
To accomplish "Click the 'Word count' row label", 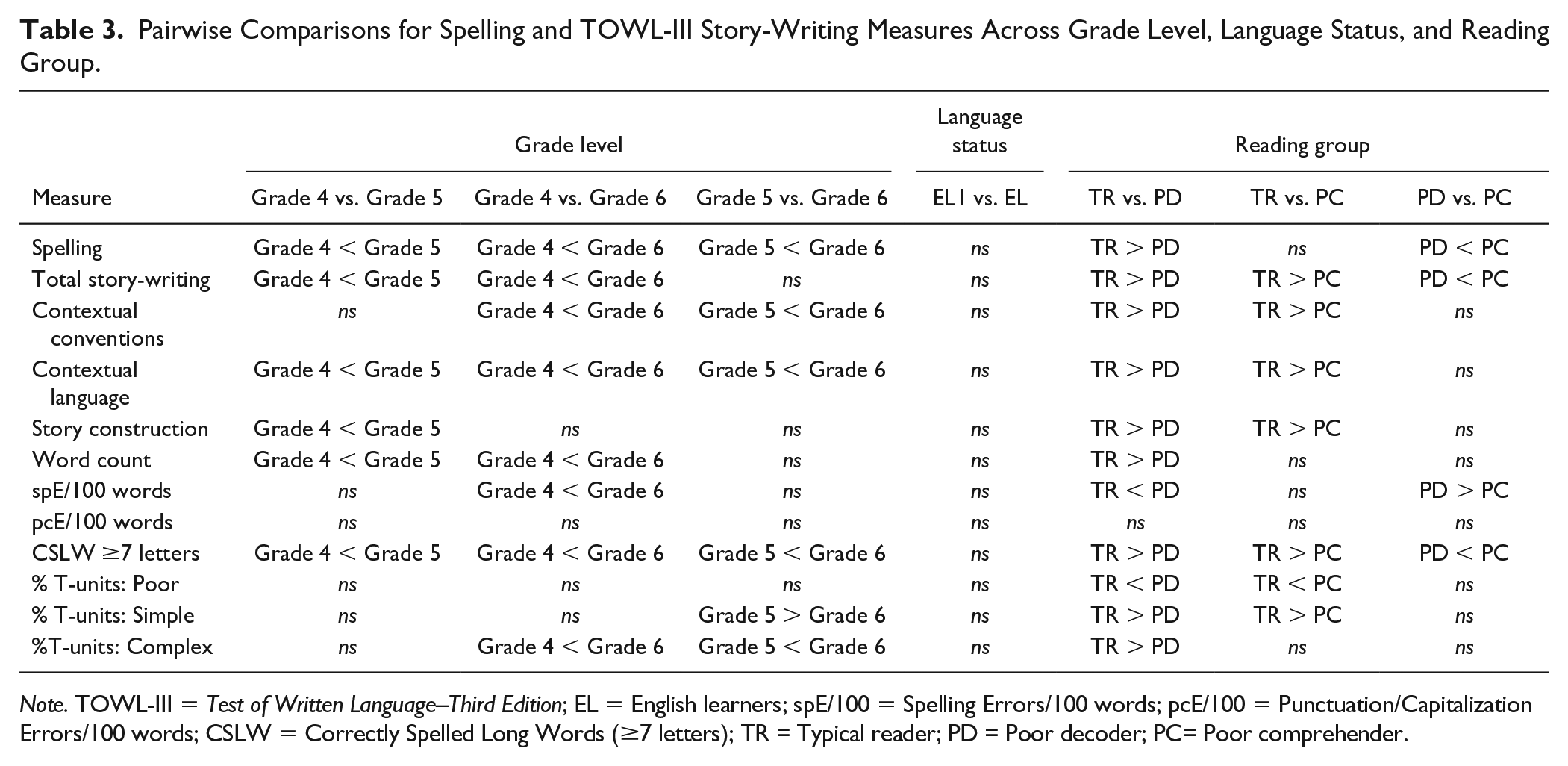I will 91,460.
